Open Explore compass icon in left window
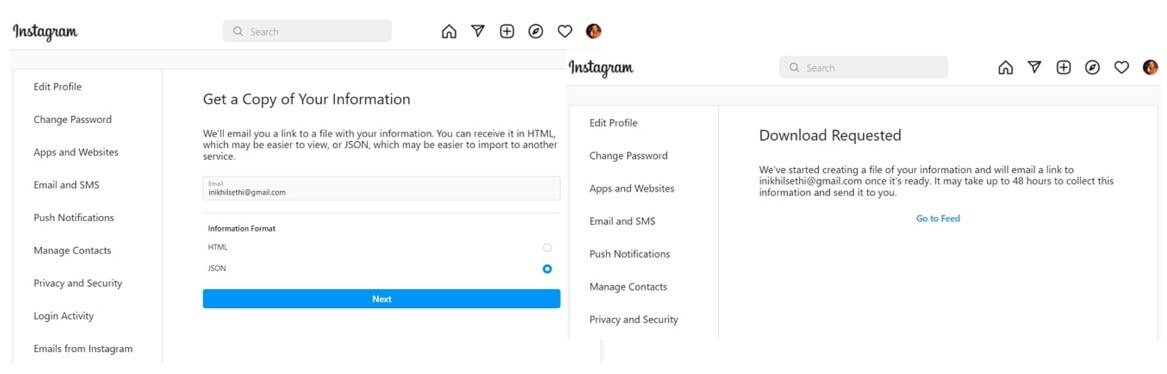The image size is (1167, 374). [x=536, y=31]
